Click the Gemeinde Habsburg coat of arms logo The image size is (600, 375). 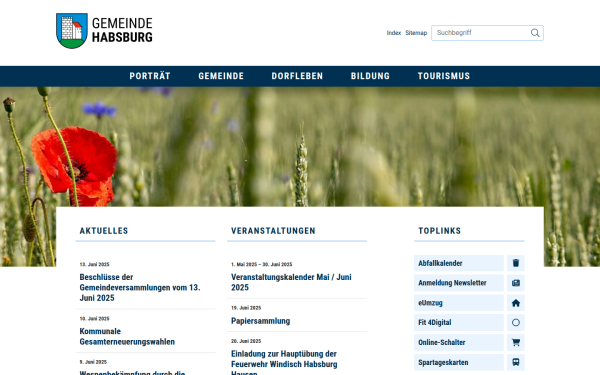(x=72, y=31)
